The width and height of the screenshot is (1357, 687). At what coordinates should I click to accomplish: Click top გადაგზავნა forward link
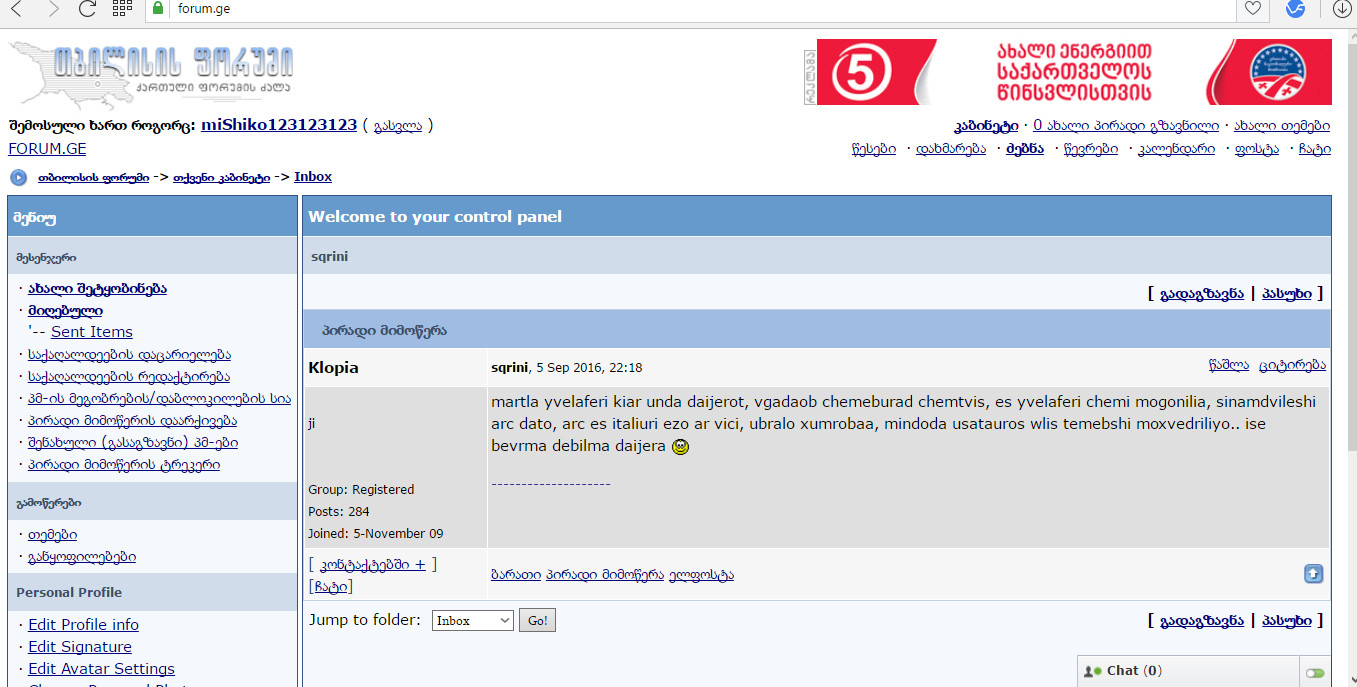pos(1202,293)
